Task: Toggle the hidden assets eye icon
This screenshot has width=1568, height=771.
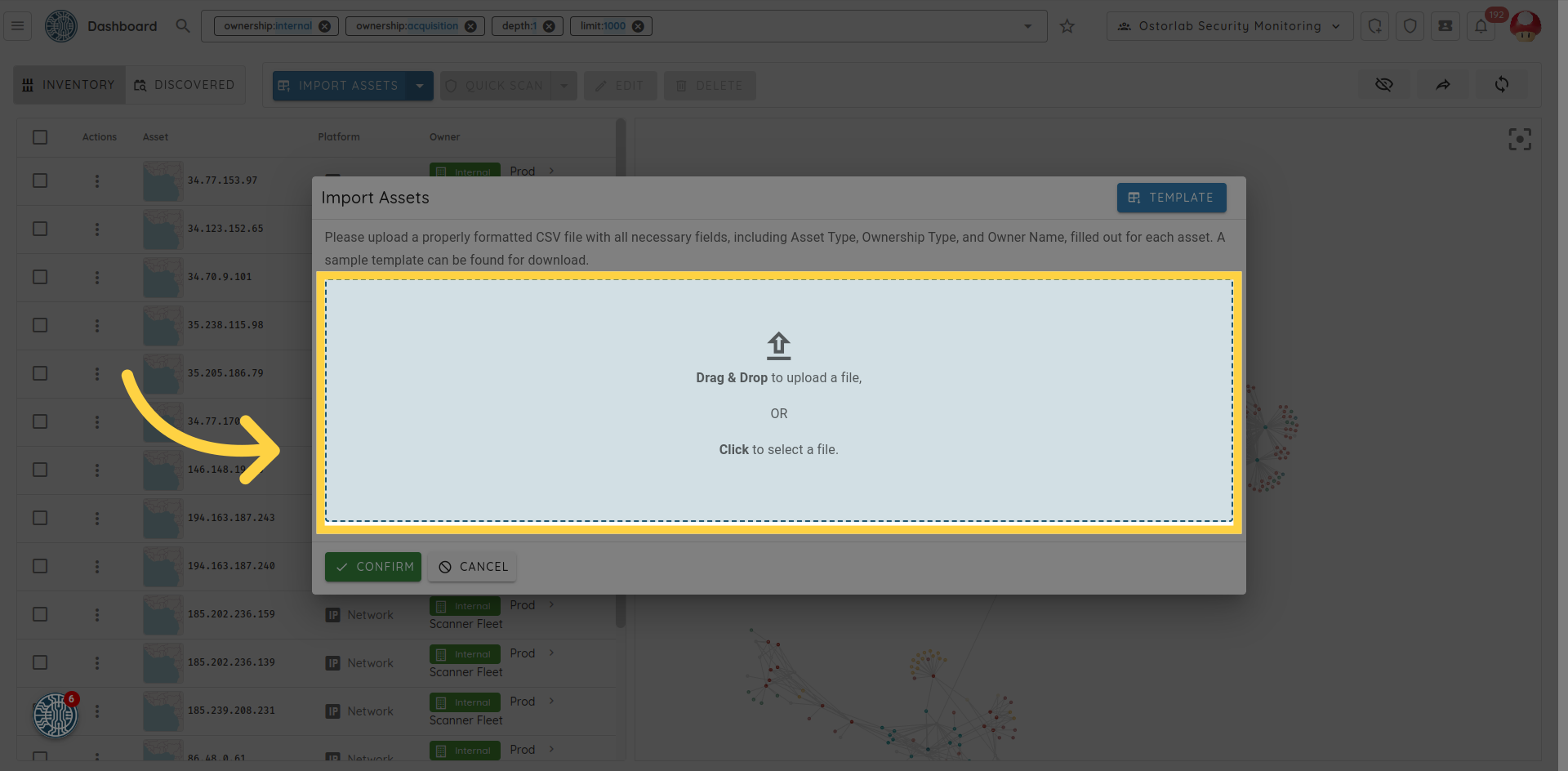Action: coord(1383,85)
